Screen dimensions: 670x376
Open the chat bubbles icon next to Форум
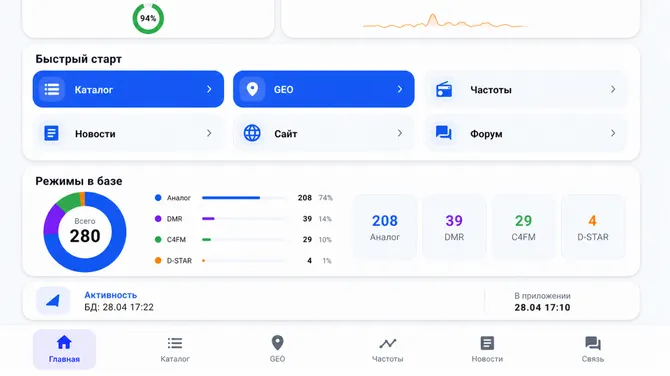(444, 133)
